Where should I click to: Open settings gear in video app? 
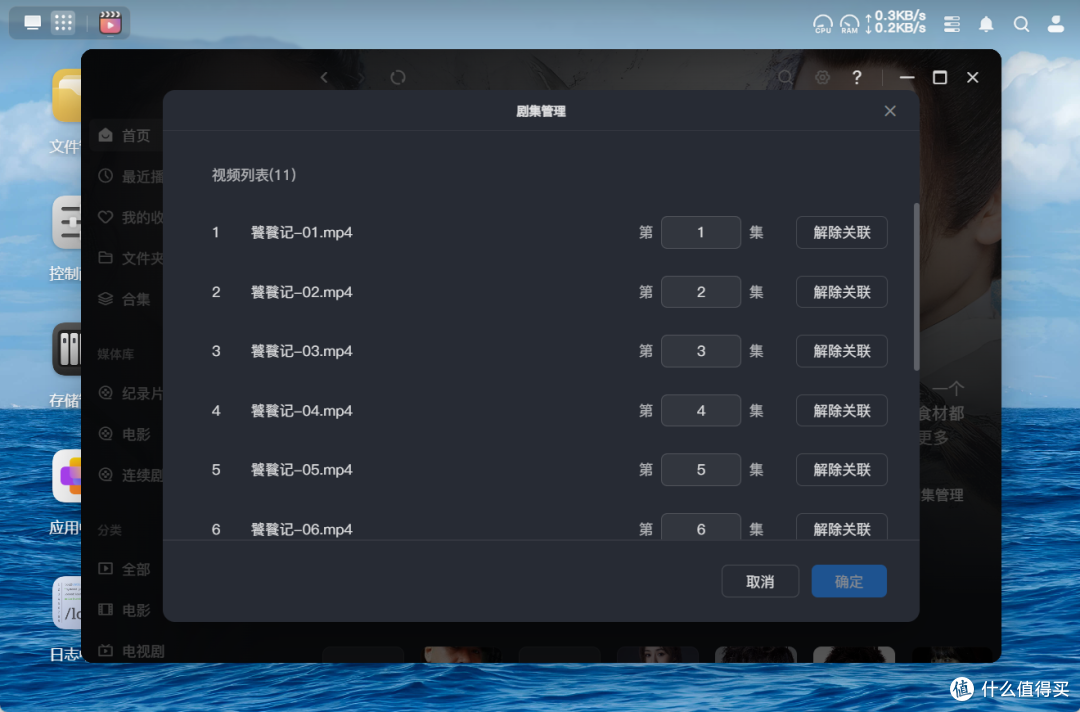[822, 77]
